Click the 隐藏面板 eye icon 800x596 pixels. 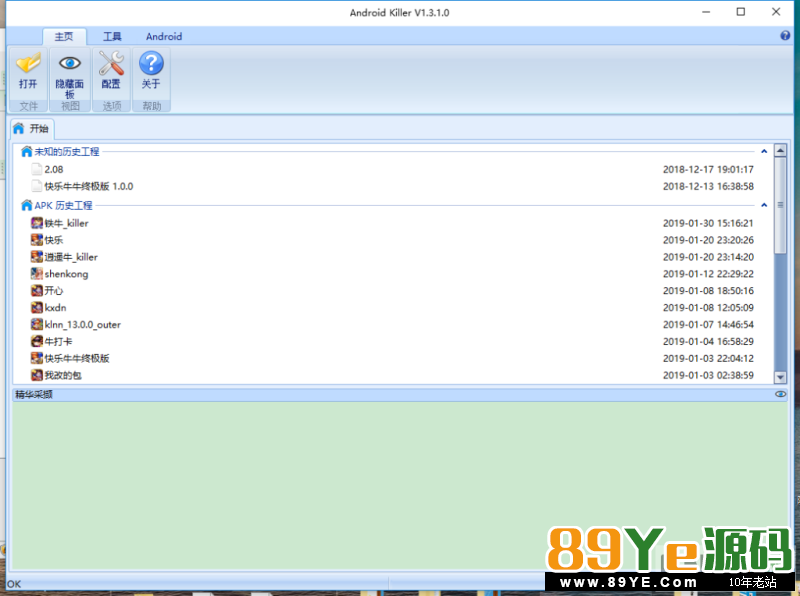click(x=69, y=65)
